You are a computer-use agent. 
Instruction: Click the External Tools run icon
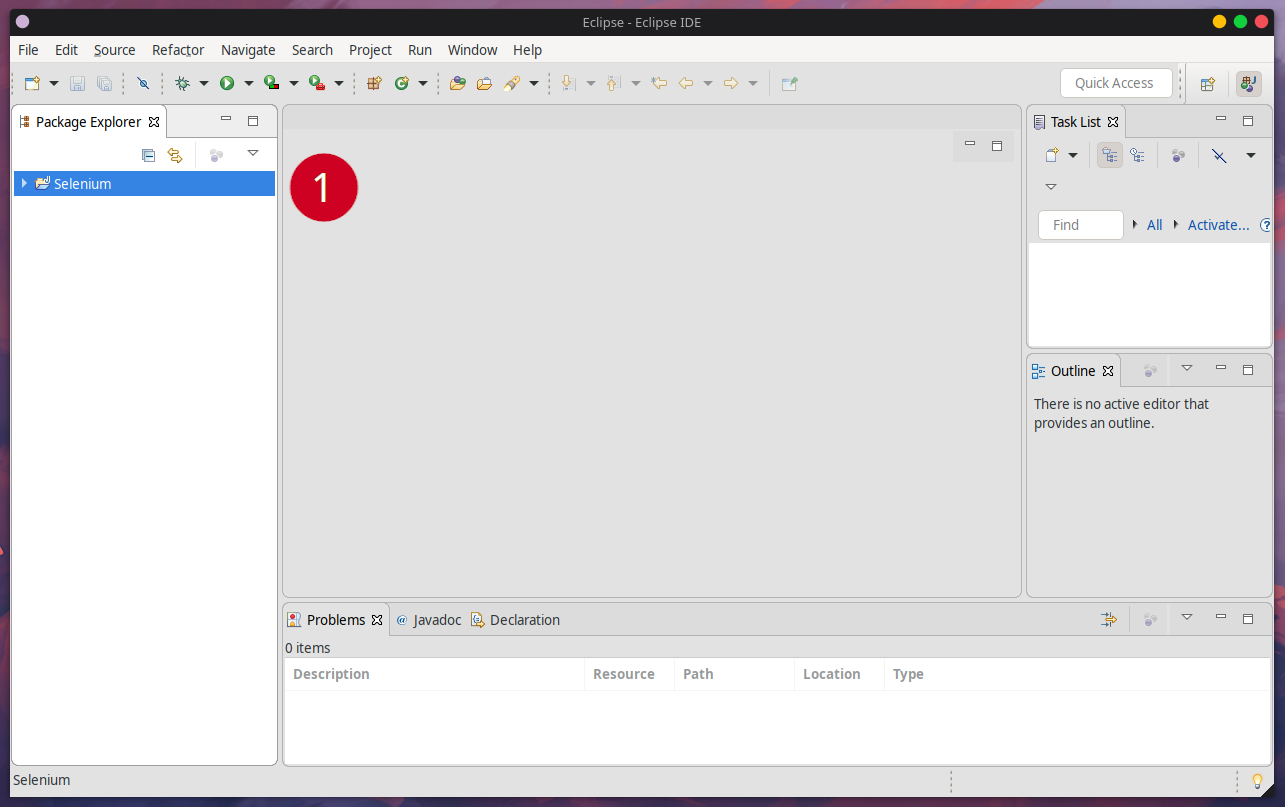(x=316, y=84)
